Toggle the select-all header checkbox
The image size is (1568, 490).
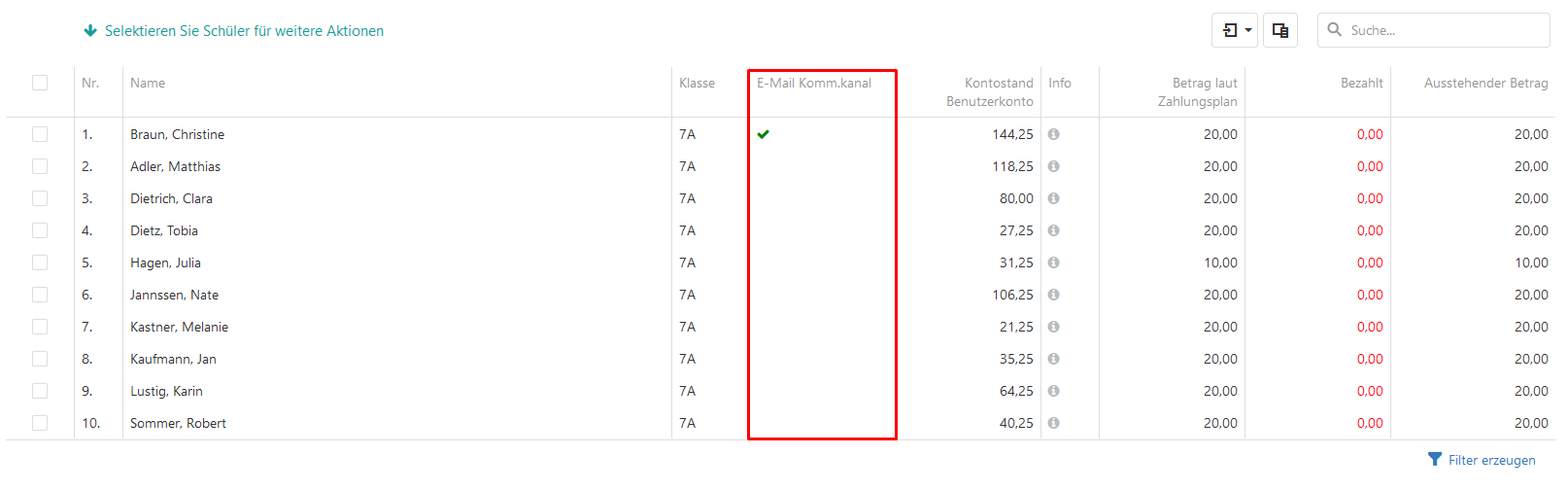point(40,83)
